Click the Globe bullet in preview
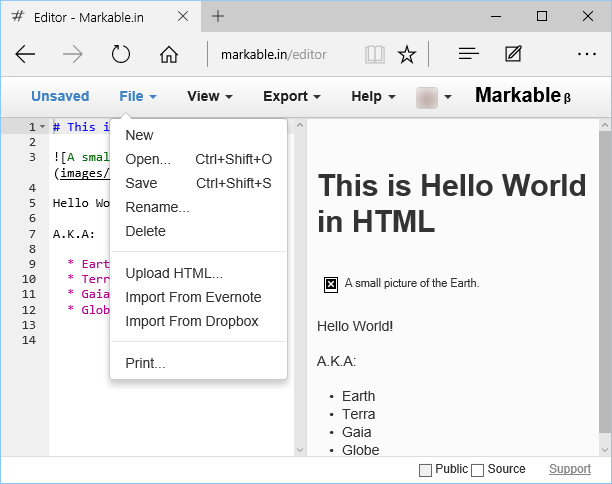Image resolution: width=612 pixels, height=484 pixels. point(360,450)
